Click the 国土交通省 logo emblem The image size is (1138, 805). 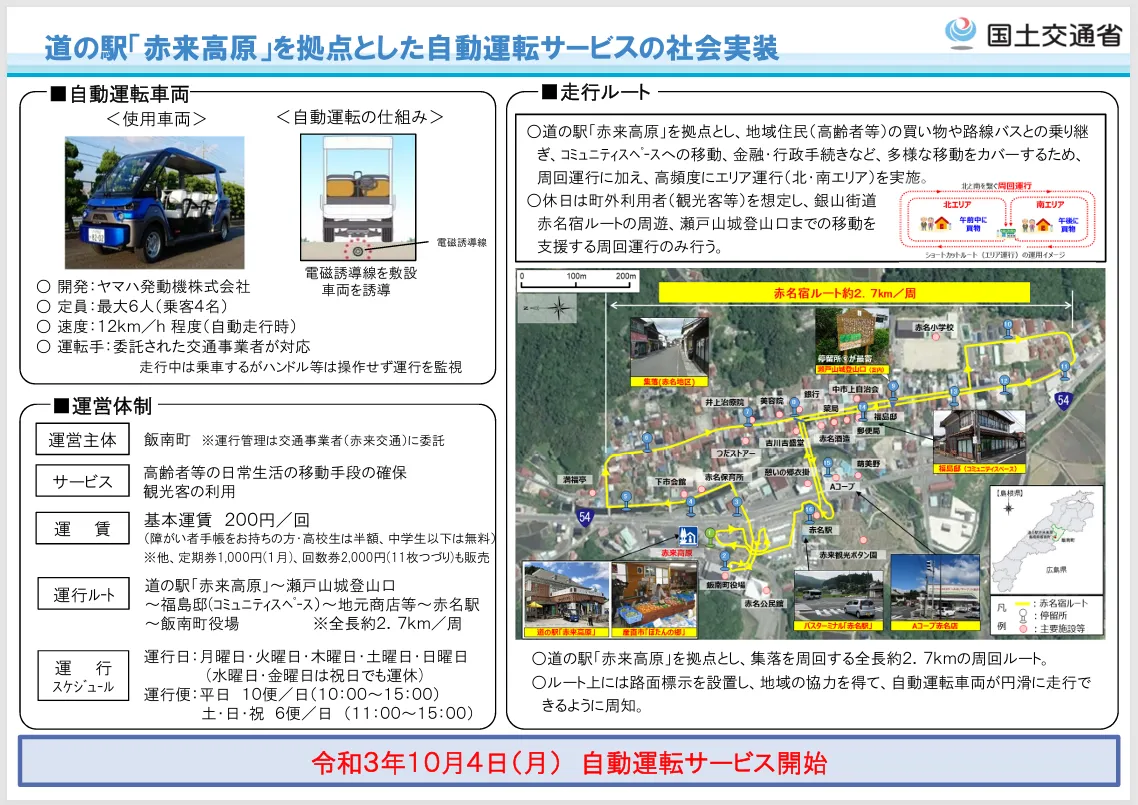(x=962, y=33)
